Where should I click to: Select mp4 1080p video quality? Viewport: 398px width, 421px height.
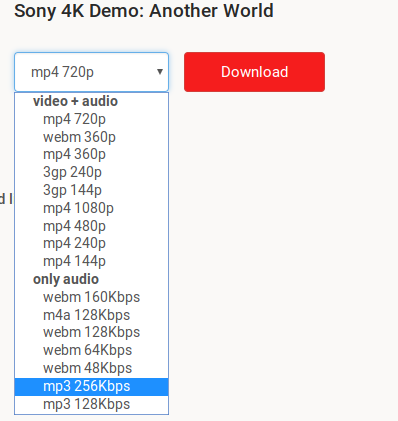tap(91, 208)
